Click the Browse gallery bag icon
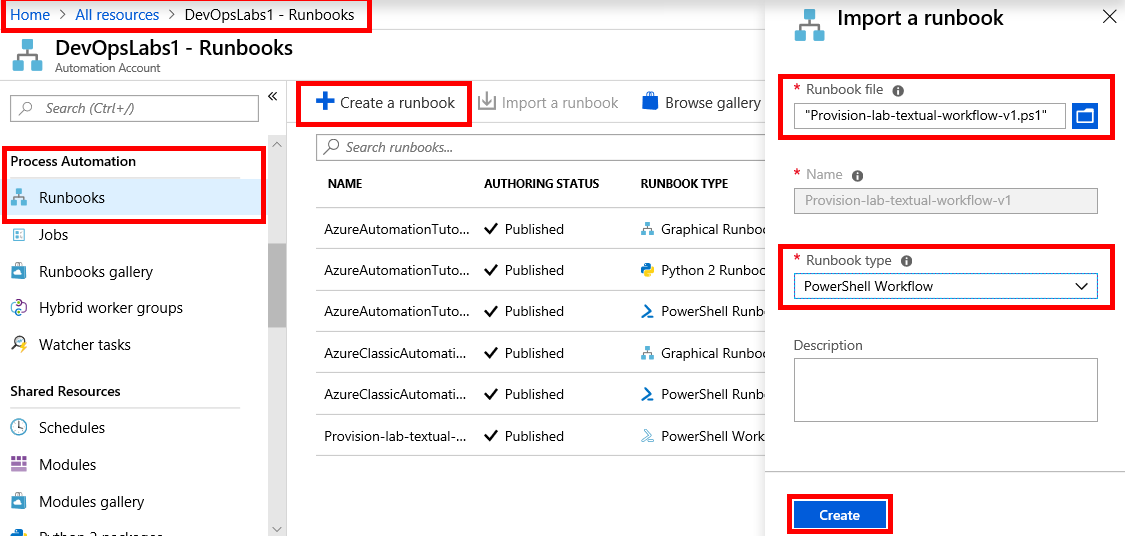The image size is (1125, 536). click(x=650, y=102)
